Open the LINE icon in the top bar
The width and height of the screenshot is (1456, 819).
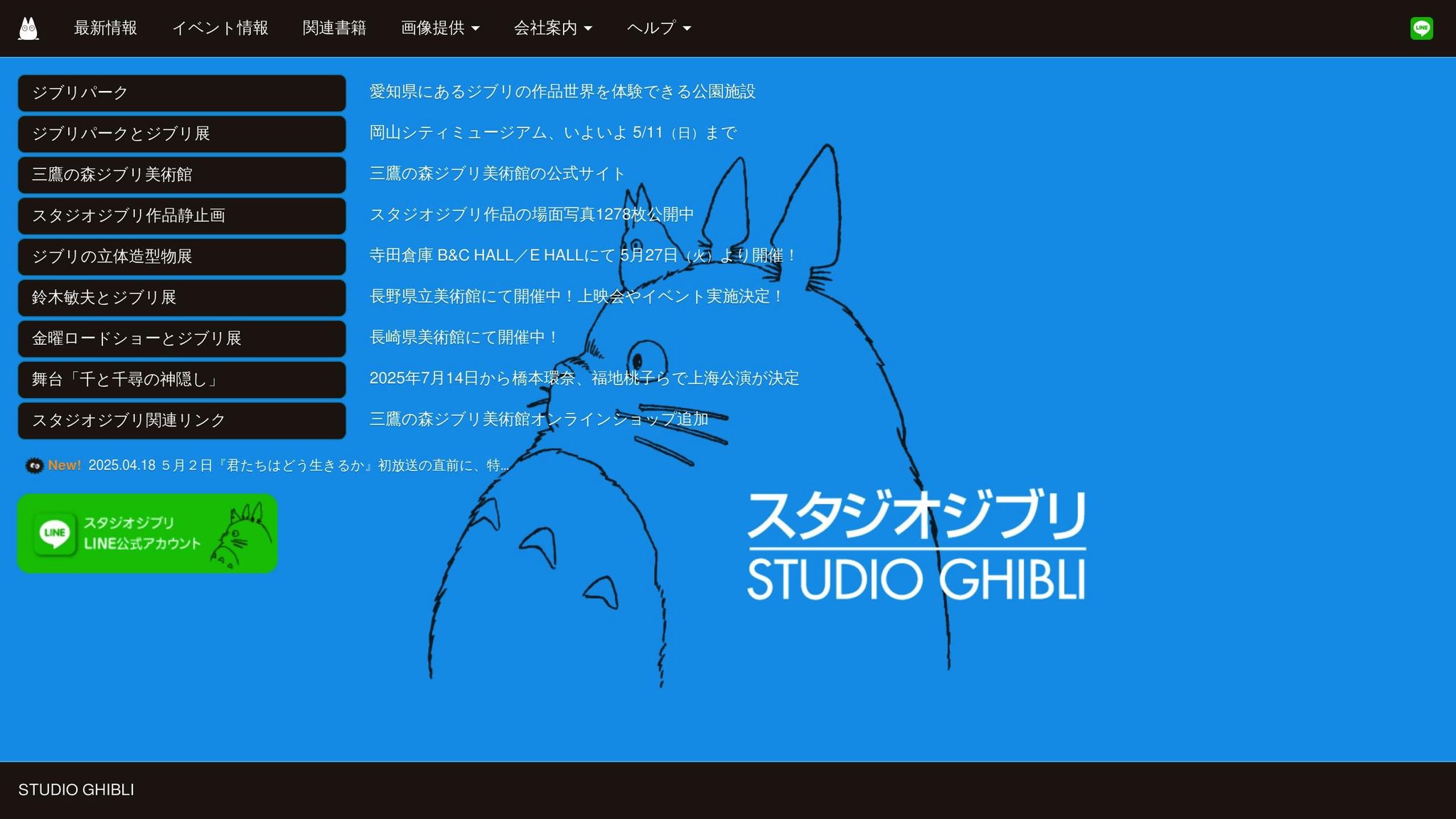(1421, 28)
